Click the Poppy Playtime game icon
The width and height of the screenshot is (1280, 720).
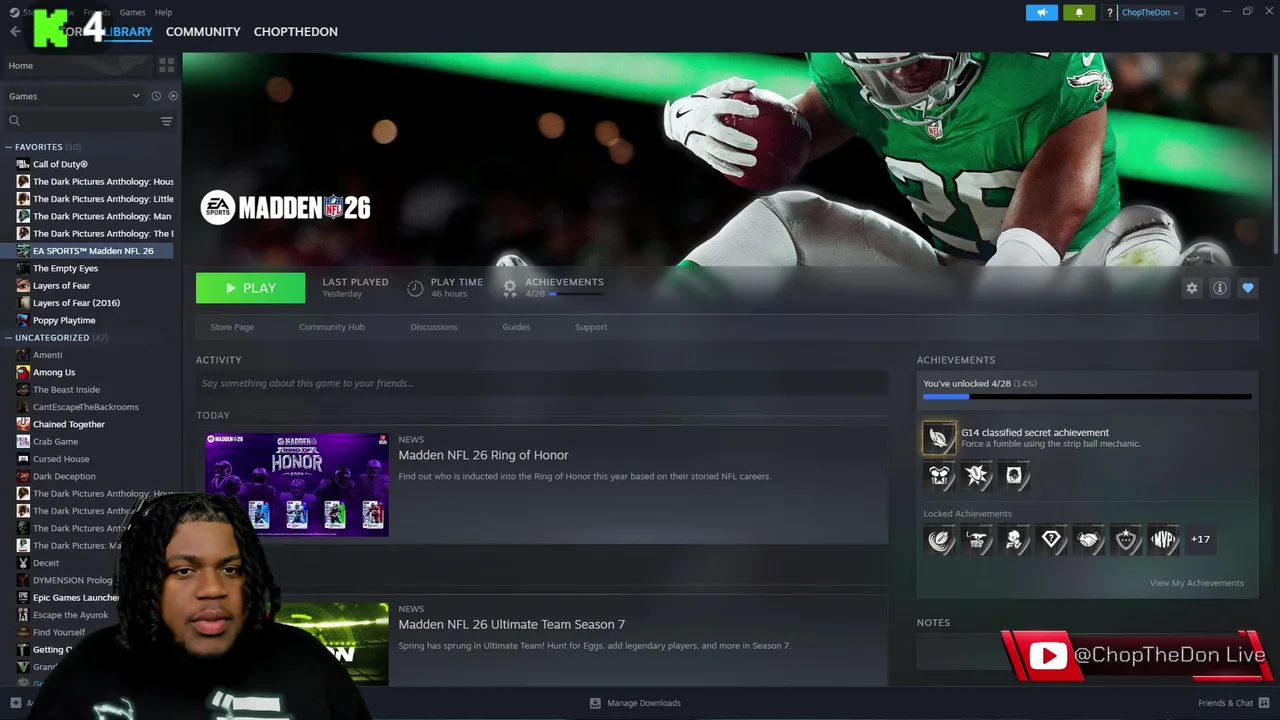[23, 320]
